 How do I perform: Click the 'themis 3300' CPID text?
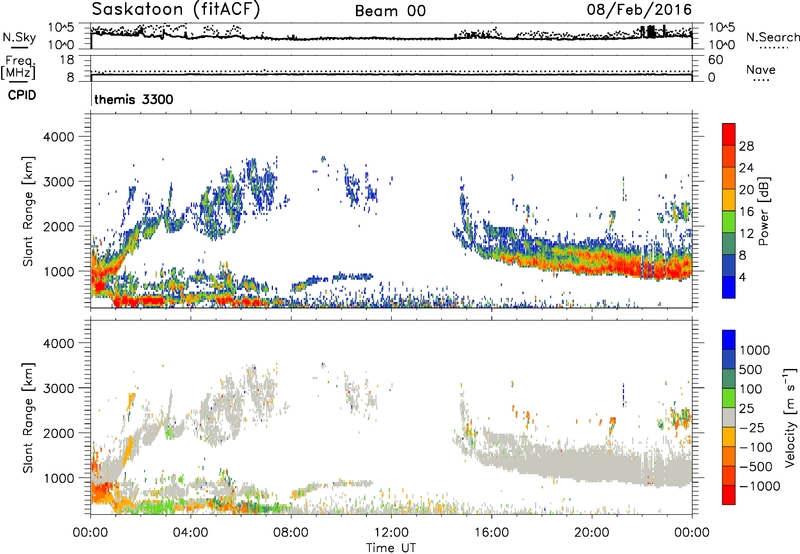(x=134, y=99)
